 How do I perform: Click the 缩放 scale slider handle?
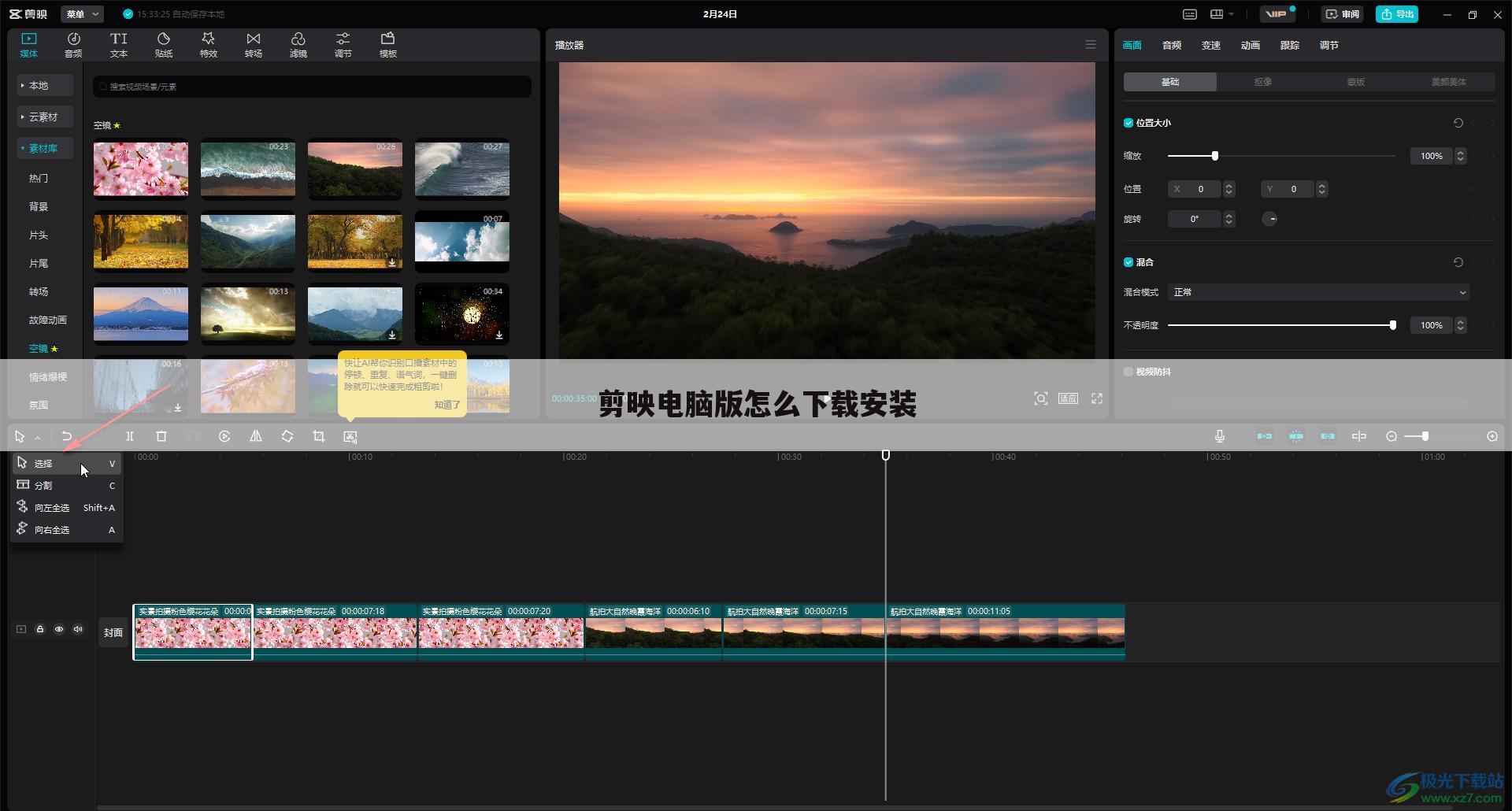point(1215,156)
